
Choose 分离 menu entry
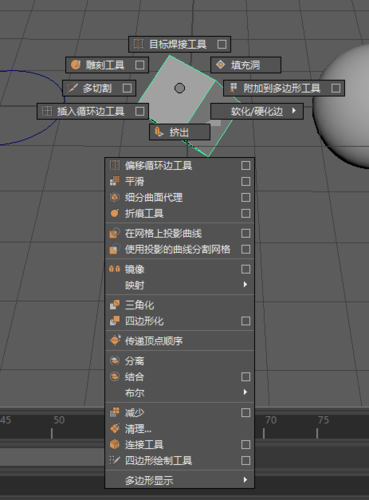pos(180,360)
